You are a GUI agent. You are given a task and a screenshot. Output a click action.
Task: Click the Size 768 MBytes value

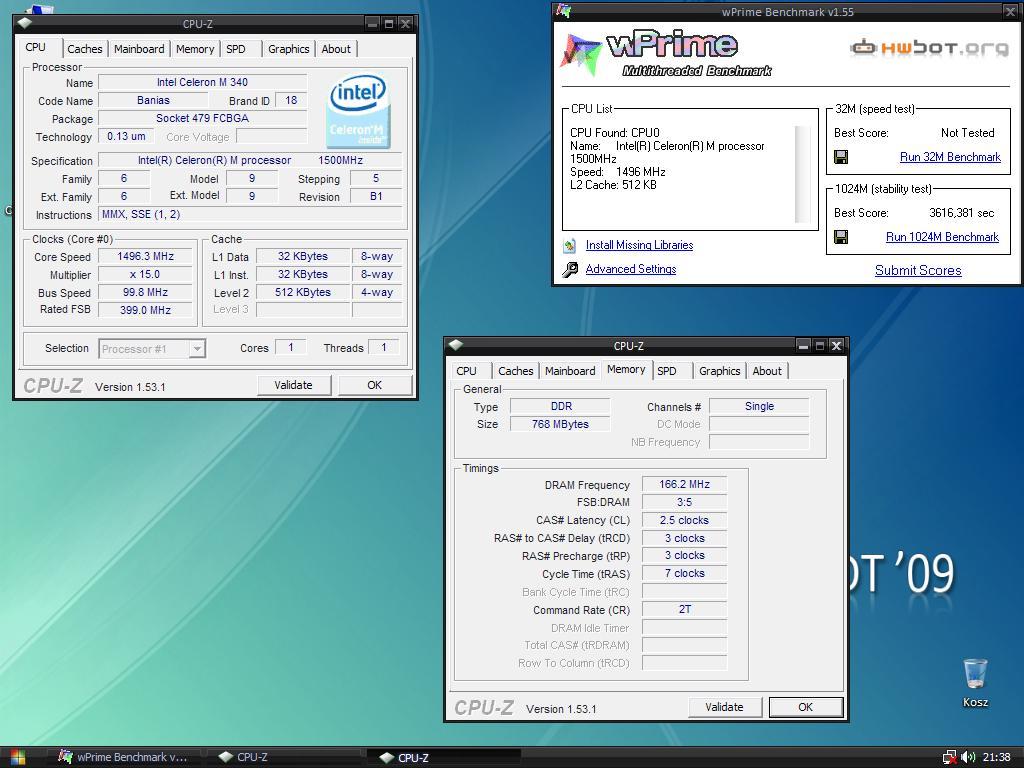(560, 424)
